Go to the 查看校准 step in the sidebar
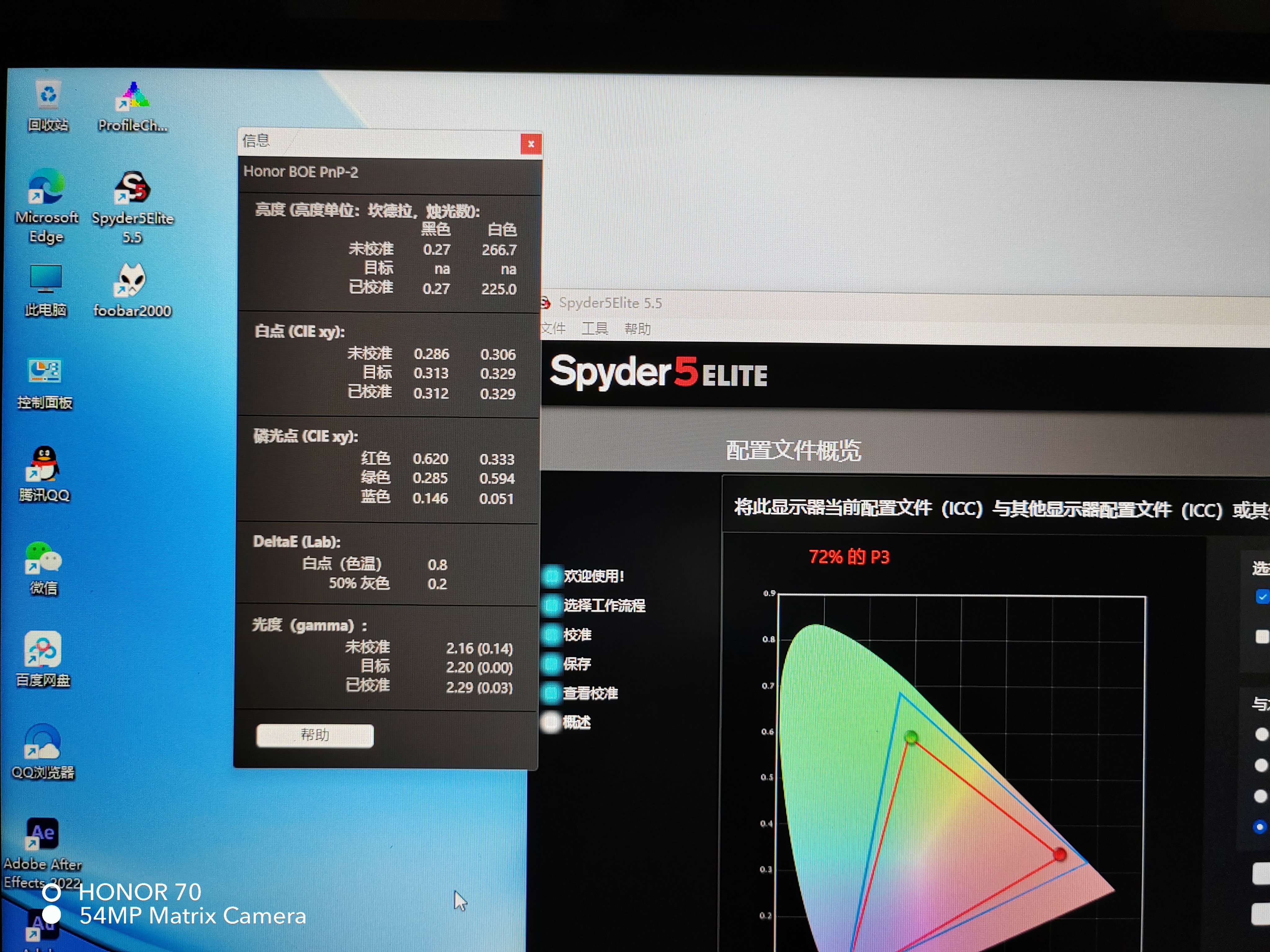Viewport: 1270px width, 952px height. pyautogui.click(x=590, y=693)
